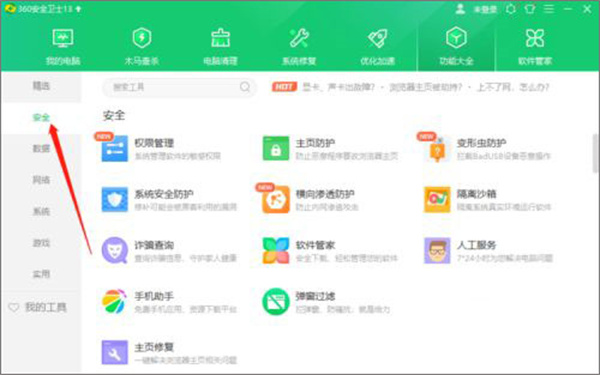
Task: Switch to 网络 sidebar tab
Action: (x=41, y=180)
